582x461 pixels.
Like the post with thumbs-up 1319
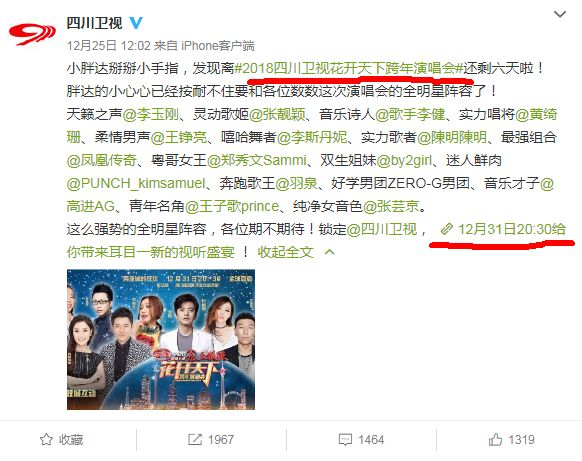click(x=495, y=439)
